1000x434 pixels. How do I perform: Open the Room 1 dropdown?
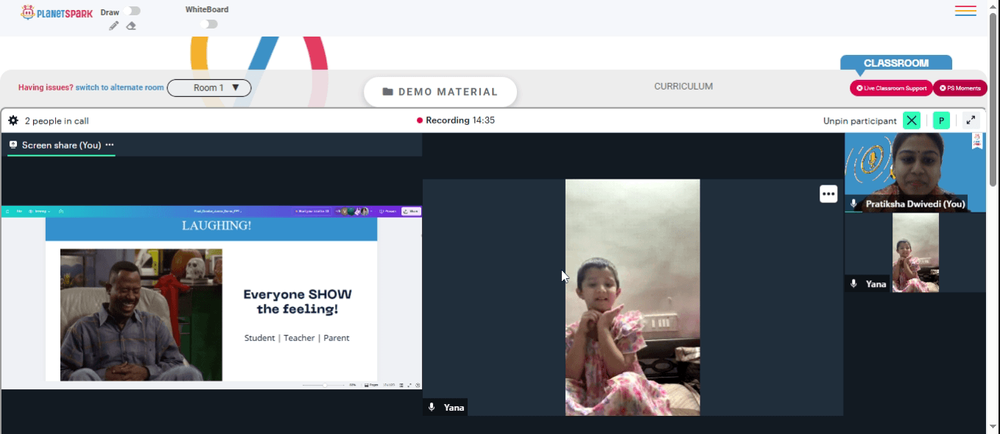[209, 88]
